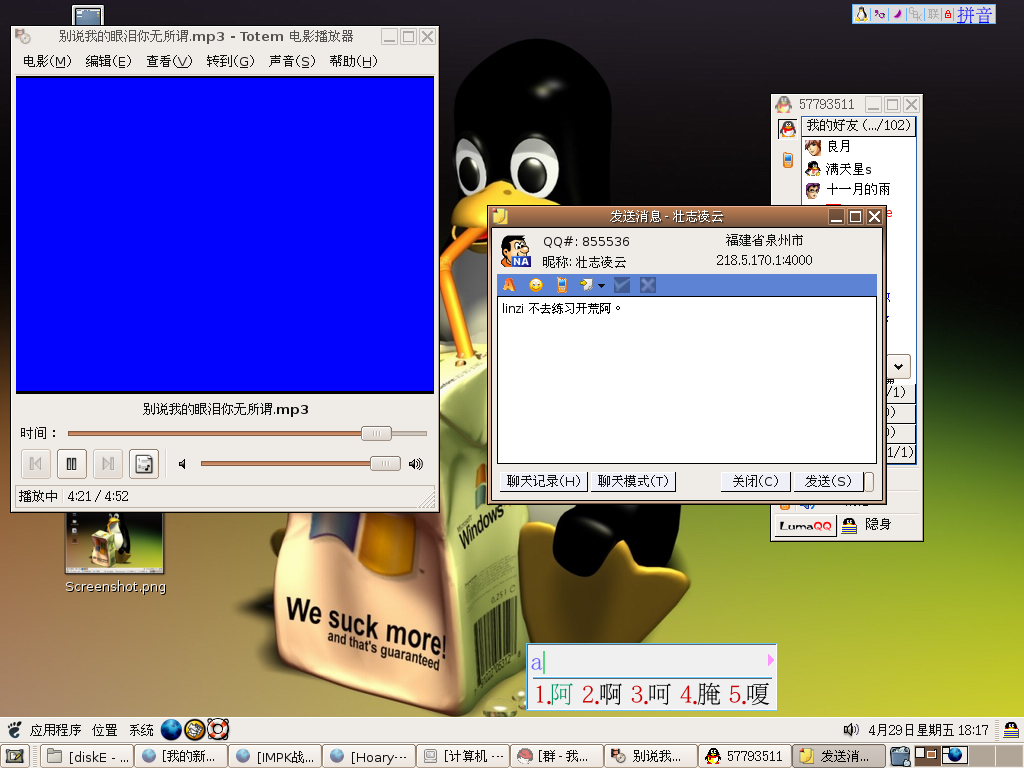Select contact 良月 in the friend list
The width and height of the screenshot is (1024, 768).
click(839, 147)
